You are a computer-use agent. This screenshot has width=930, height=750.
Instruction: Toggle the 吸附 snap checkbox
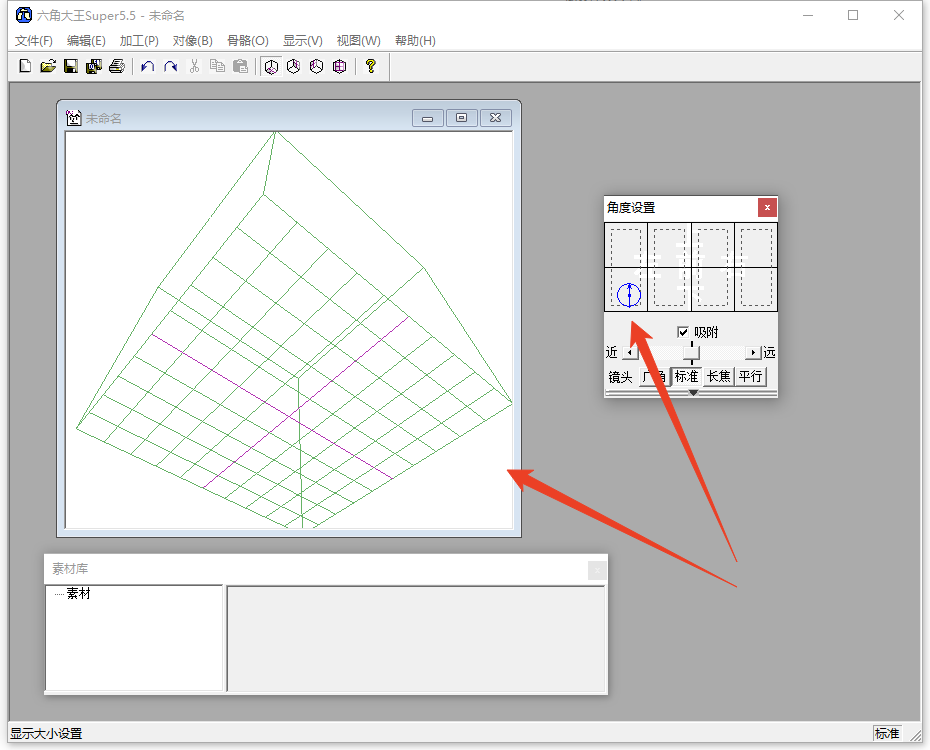click(x=684, y=332)
